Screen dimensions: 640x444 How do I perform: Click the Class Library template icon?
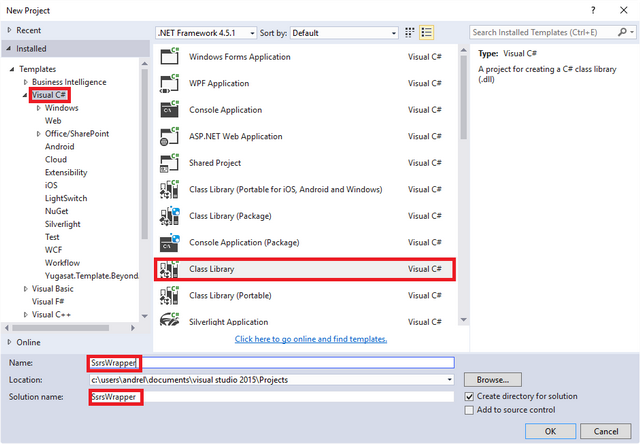coord(169,269)
